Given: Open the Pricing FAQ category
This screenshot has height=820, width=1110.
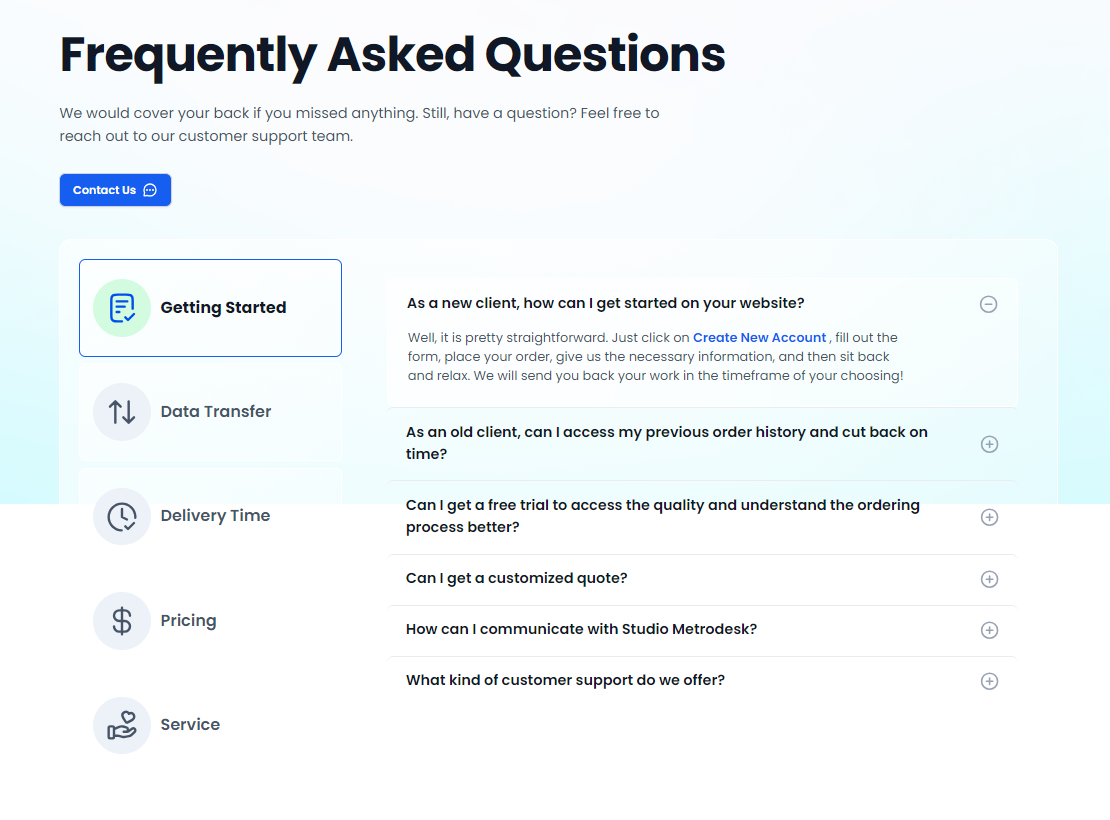Looking at the screenshot, I should (210, 620).
